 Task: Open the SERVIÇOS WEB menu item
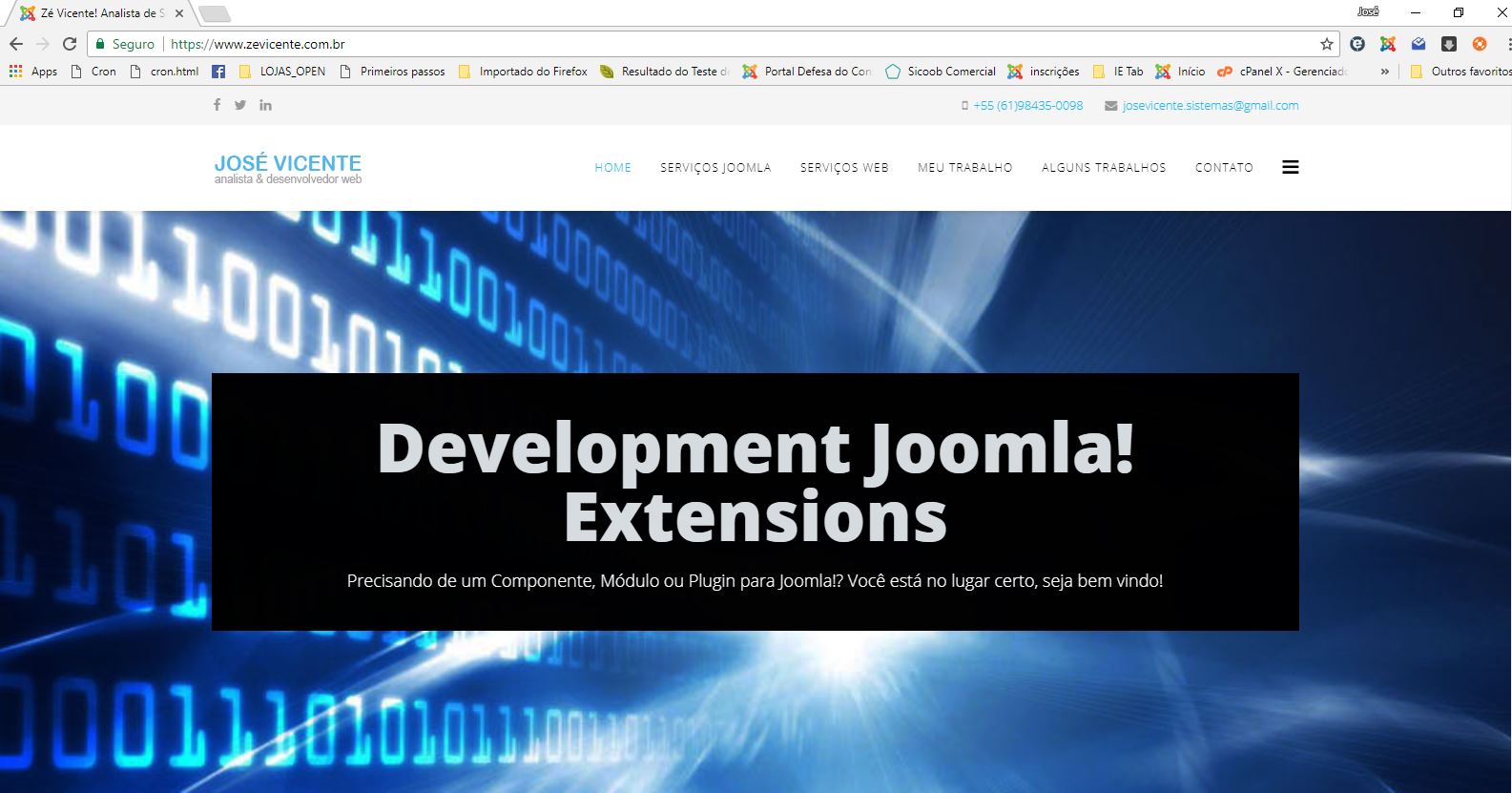844,168
